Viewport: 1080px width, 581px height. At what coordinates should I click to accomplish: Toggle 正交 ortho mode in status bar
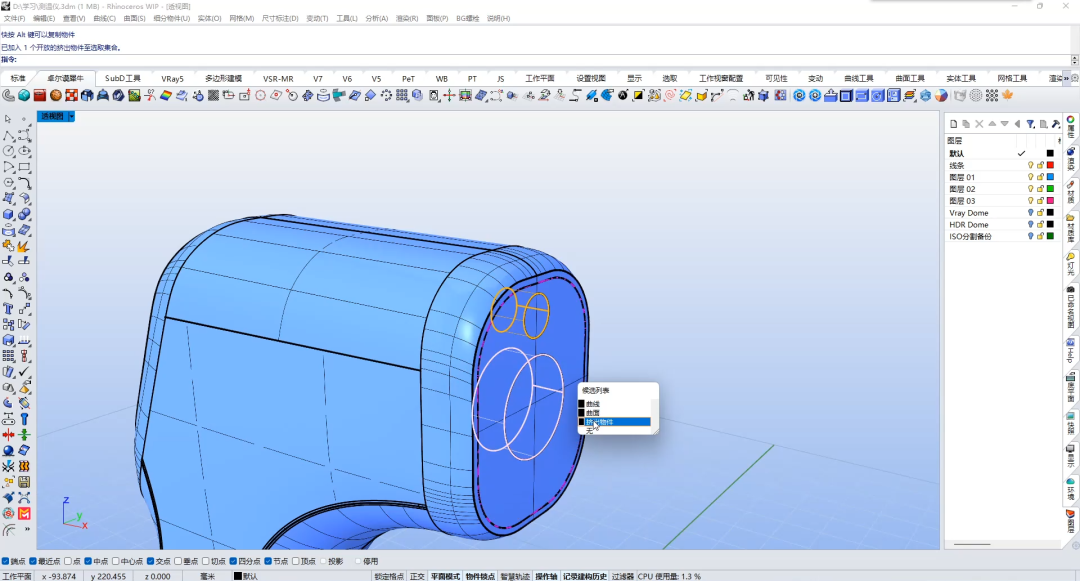click(x=417, y=576)
